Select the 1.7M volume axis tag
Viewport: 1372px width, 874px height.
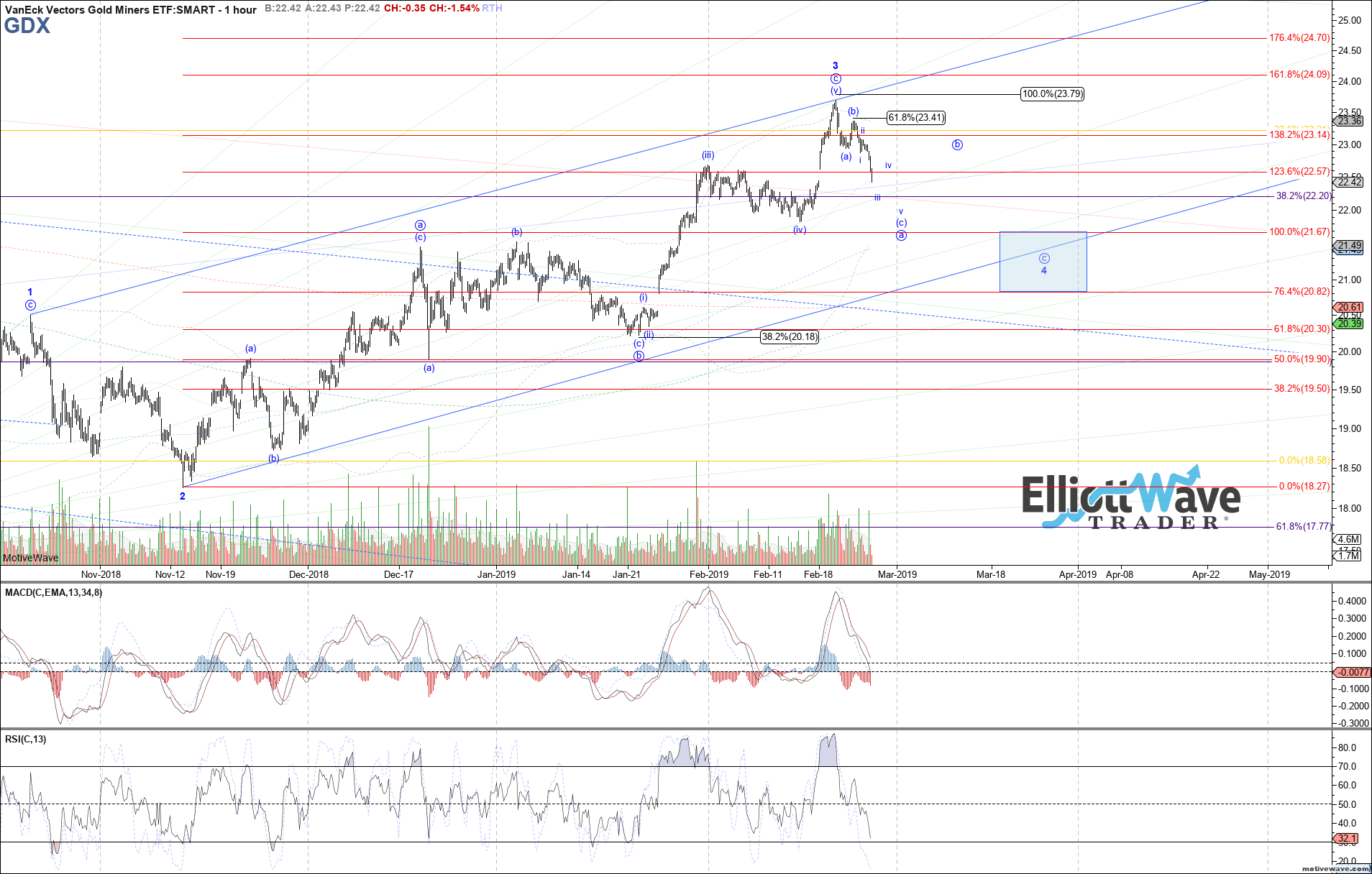[x=1348, y=556]
